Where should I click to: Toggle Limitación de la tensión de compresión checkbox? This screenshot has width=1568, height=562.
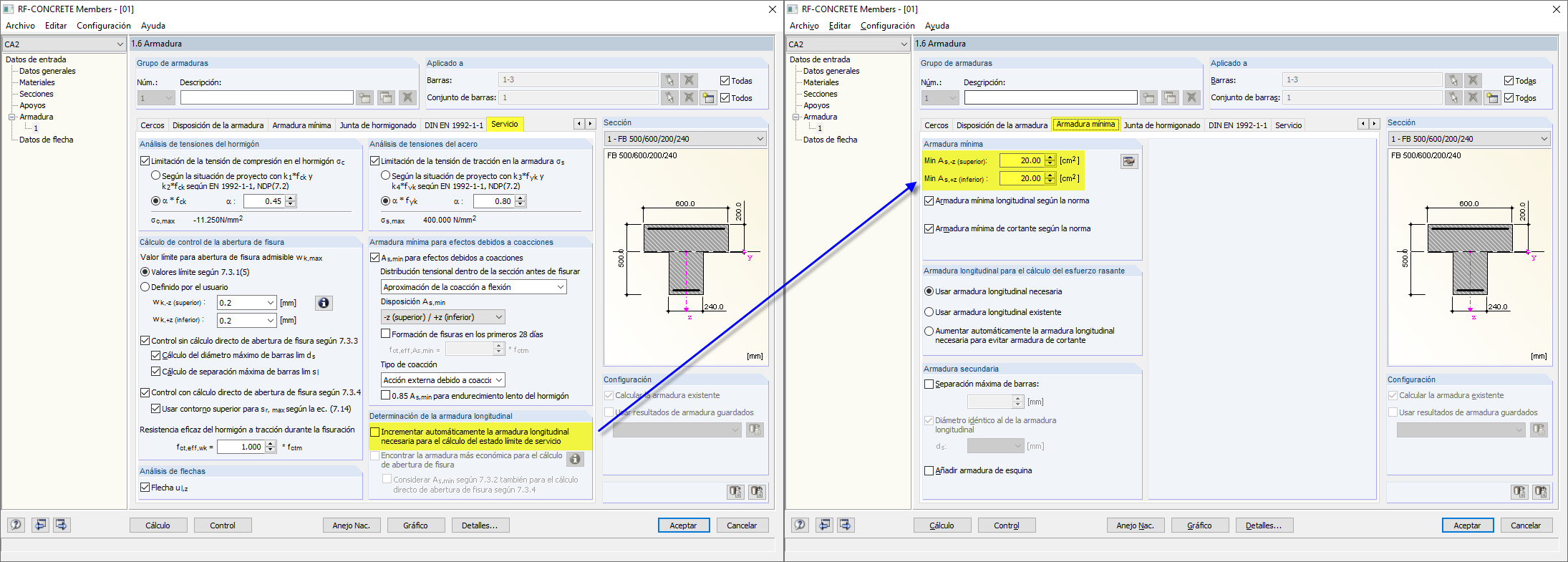[x=145, y=161]
